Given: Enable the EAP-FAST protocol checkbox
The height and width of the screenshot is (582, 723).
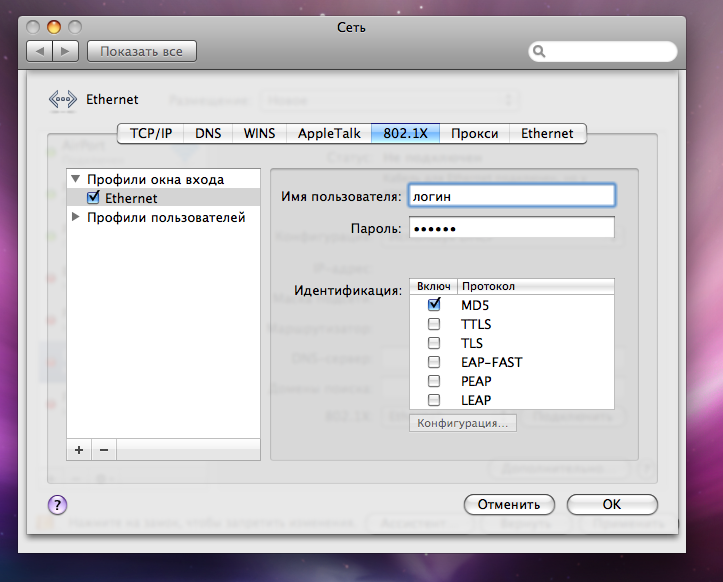Looking at the screenshot, I should tap(434, 362).
